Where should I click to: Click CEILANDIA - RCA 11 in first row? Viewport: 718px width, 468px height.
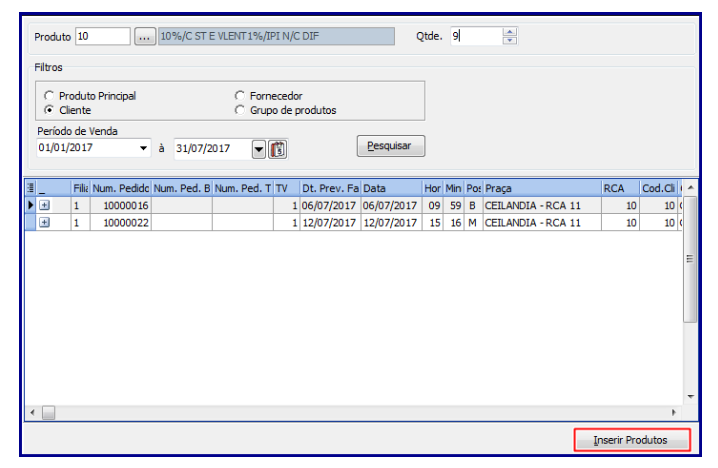(x=542, y=206)
